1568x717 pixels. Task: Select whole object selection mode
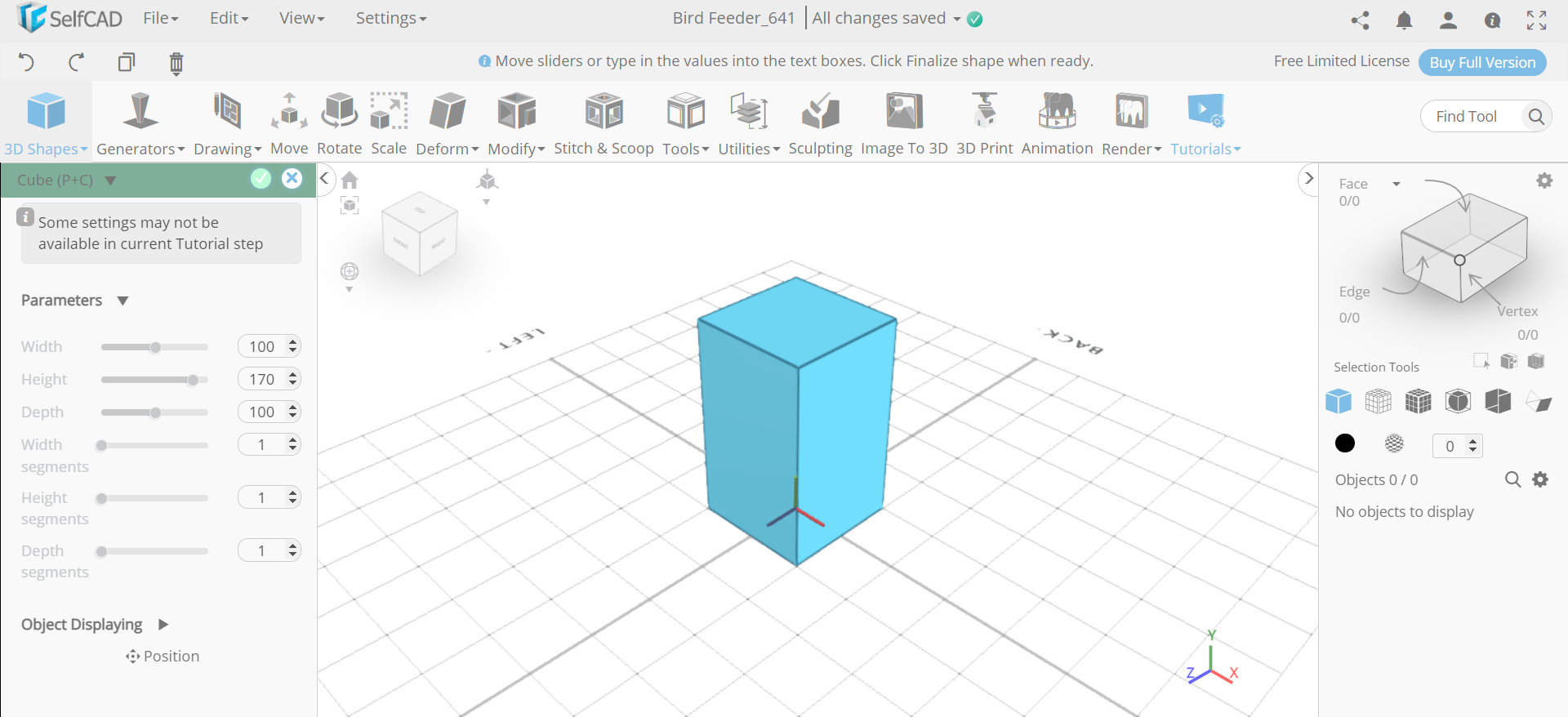pyautogui.click(x=1339, y=401)
